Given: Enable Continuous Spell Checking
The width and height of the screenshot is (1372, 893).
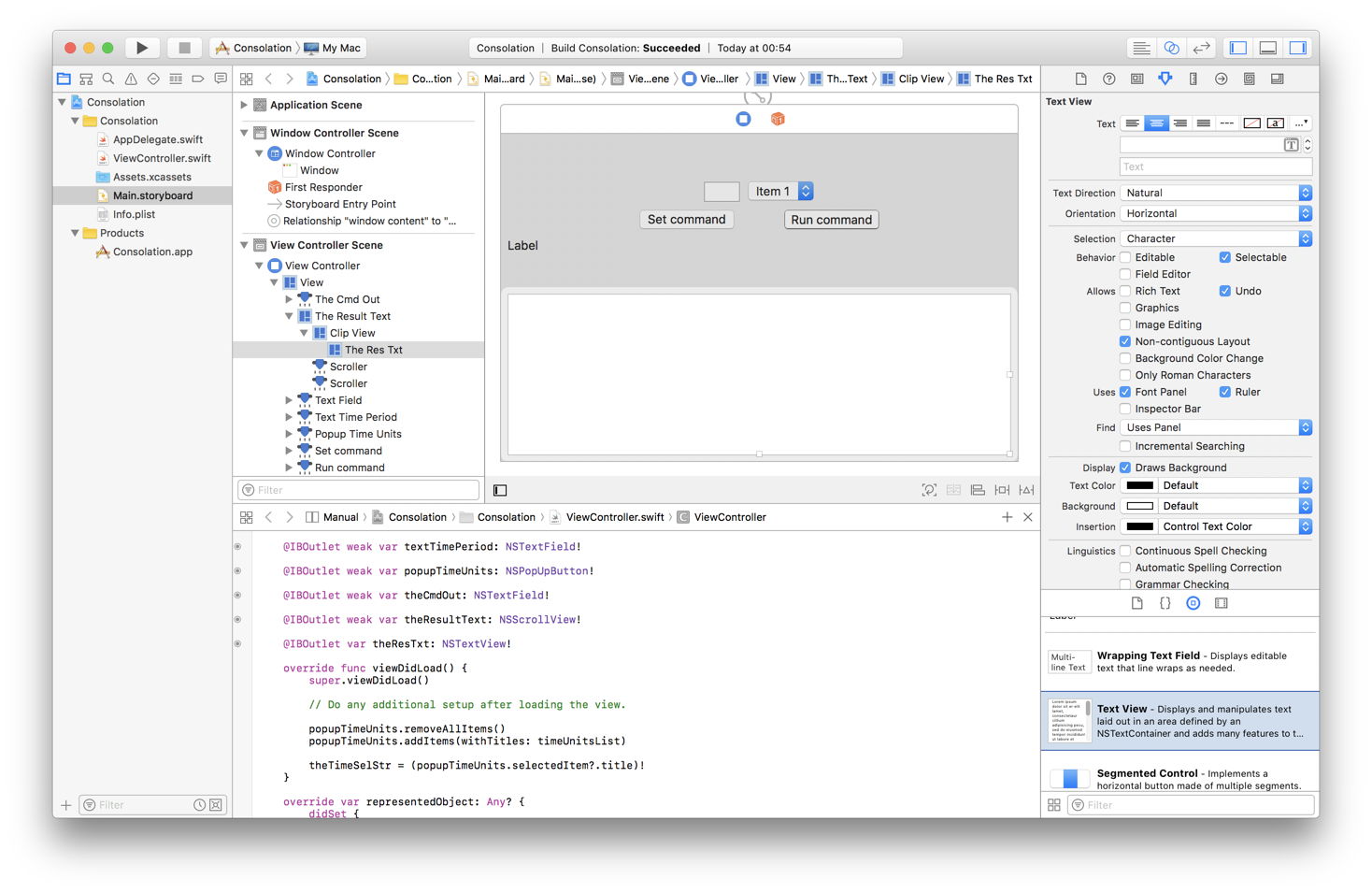Looking at the screenshot, I should pos(1126,551).
